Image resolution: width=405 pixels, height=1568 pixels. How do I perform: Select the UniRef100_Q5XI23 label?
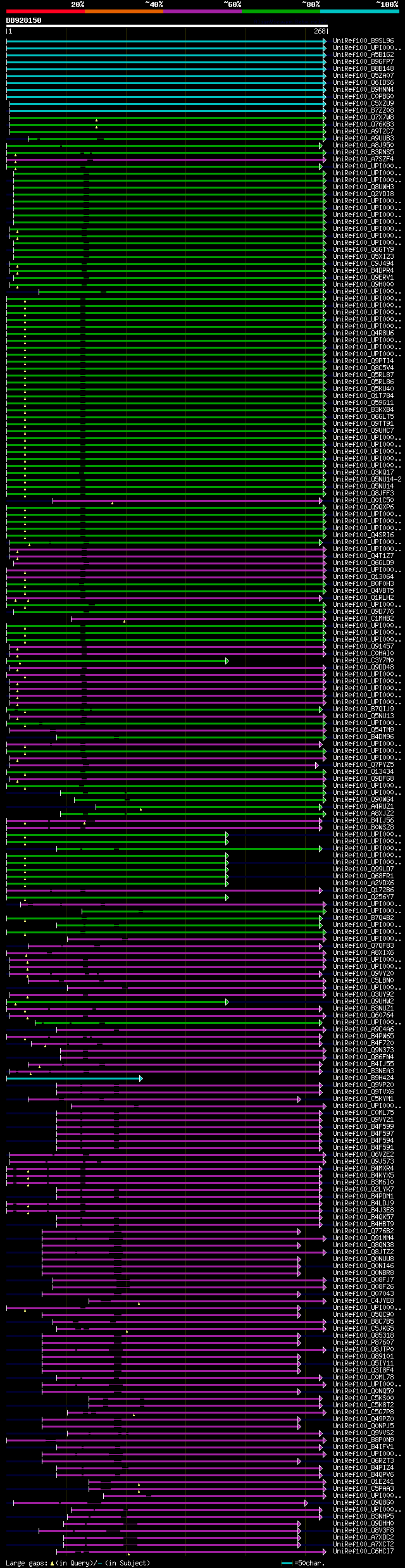tap(363, 257)
